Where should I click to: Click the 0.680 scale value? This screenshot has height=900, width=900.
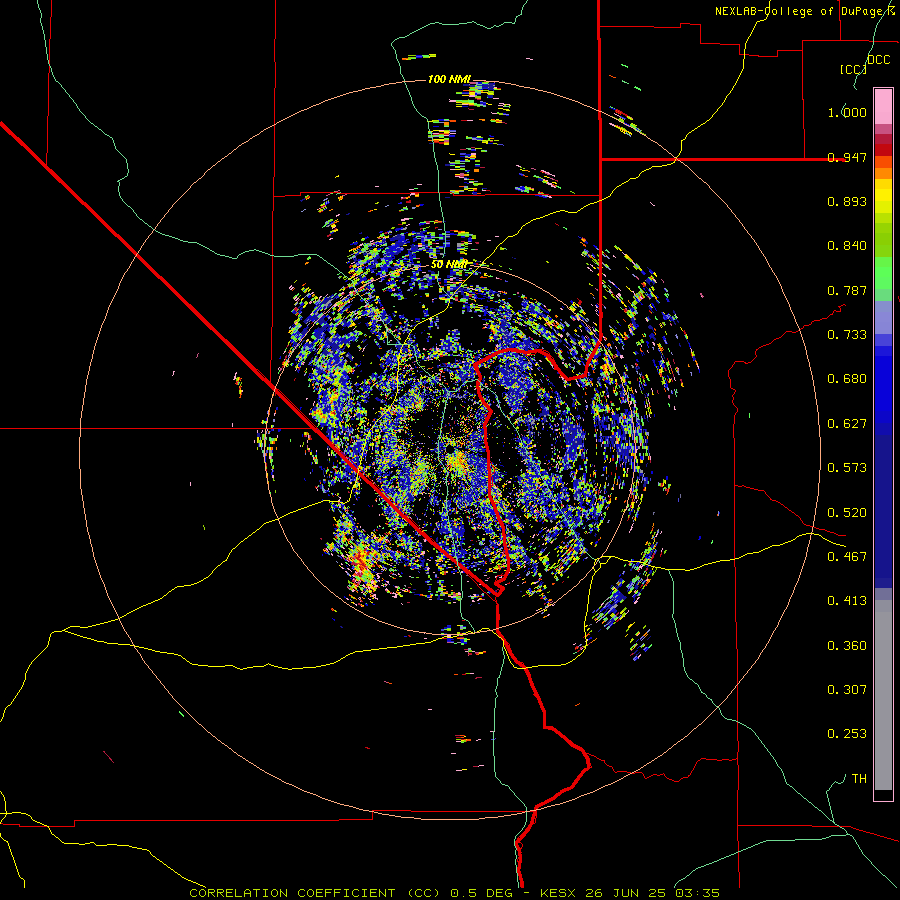[847, 379]
